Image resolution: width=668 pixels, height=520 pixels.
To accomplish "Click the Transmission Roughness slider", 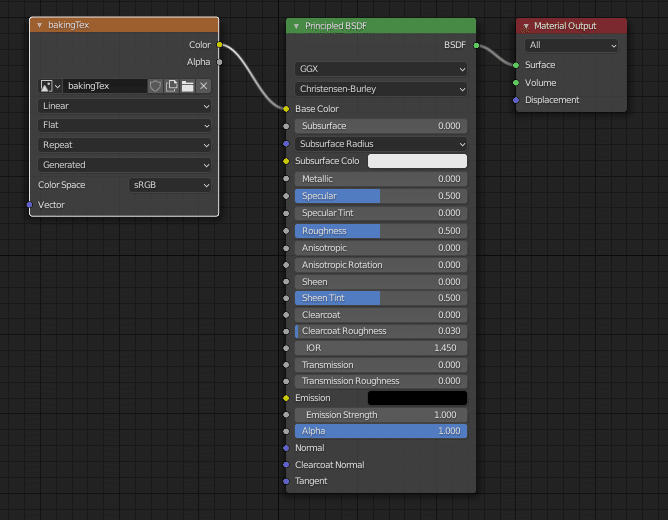I will point(381,381).
